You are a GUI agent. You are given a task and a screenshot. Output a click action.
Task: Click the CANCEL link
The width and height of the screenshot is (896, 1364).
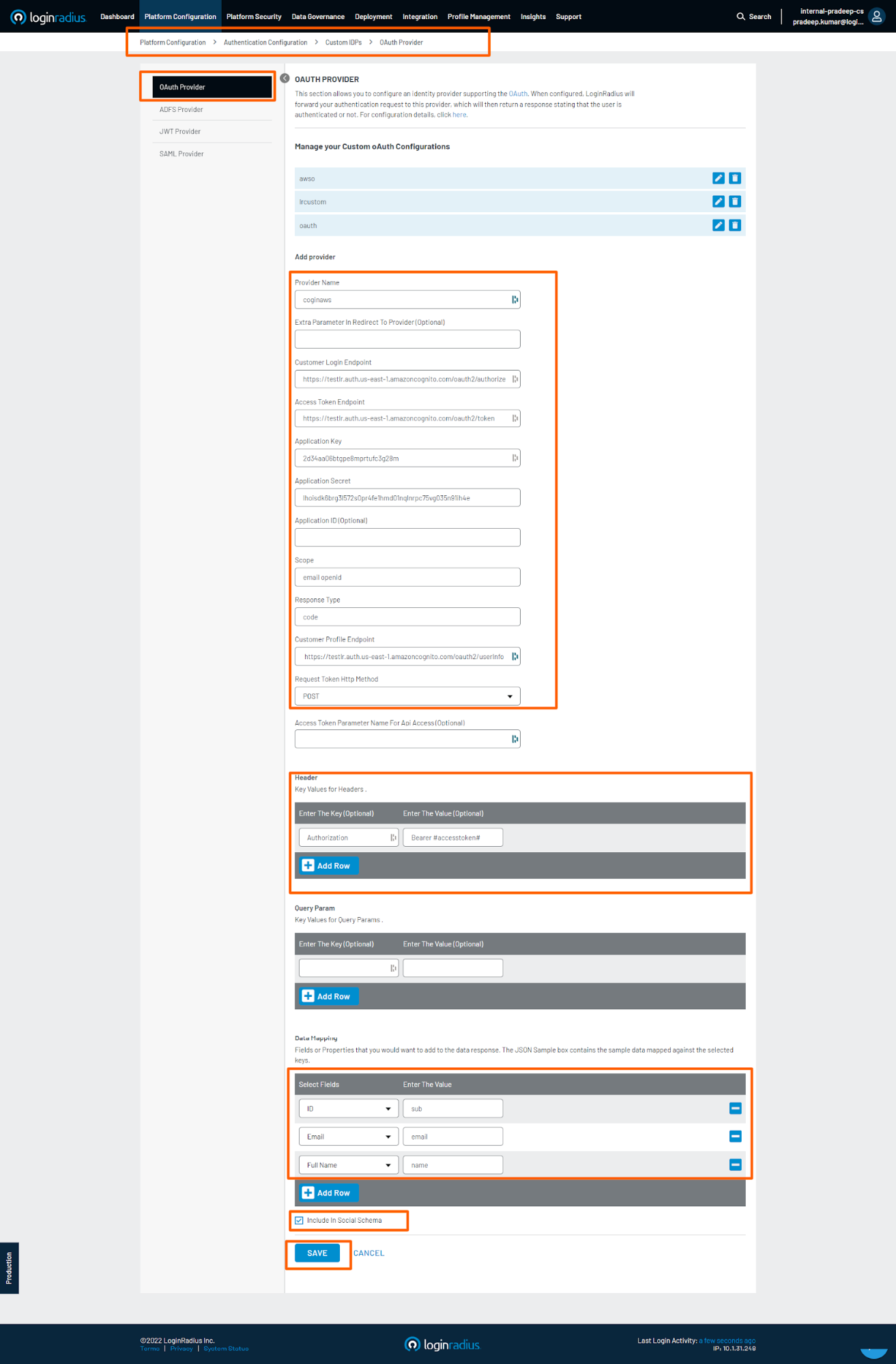click(x=368, y=1253)
